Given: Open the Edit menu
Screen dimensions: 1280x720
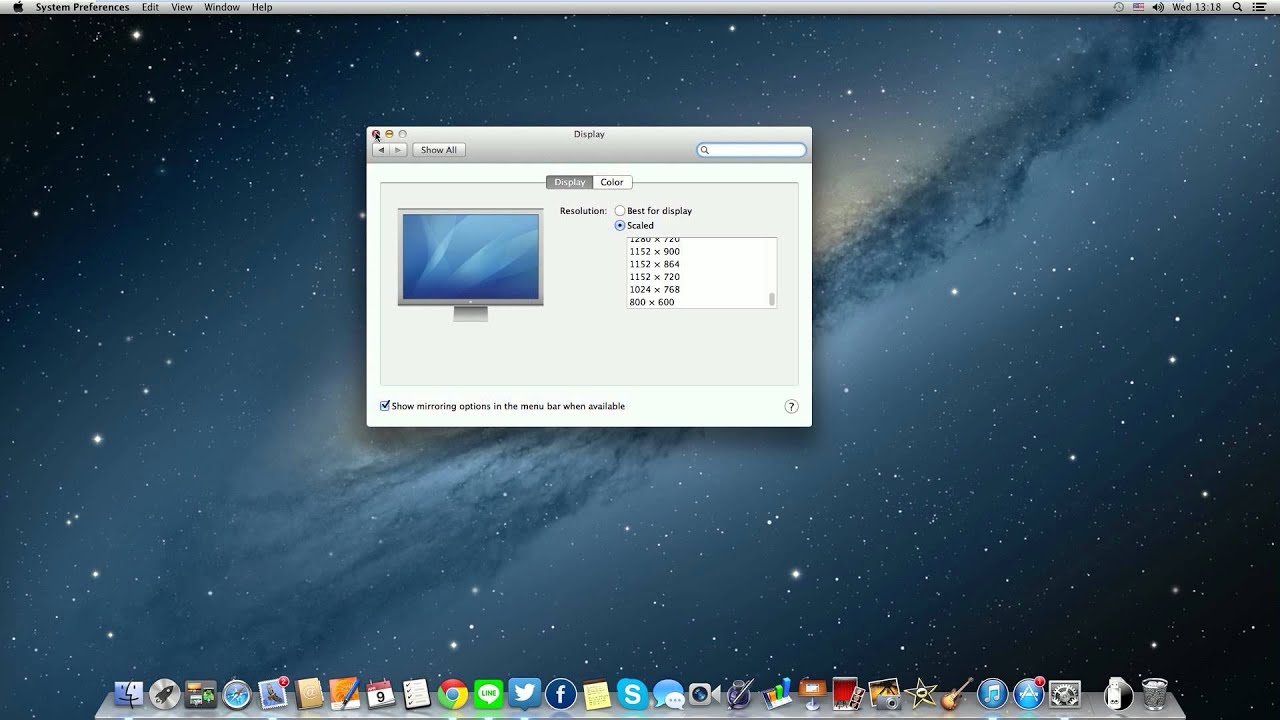Looking at the screenshot, I should (150, 7).
